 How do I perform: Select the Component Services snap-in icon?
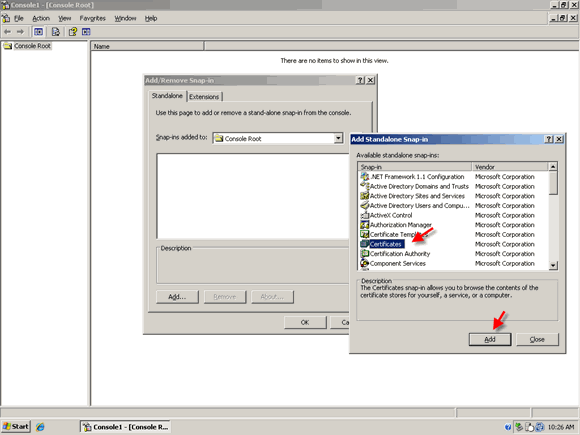pos(364,263)
